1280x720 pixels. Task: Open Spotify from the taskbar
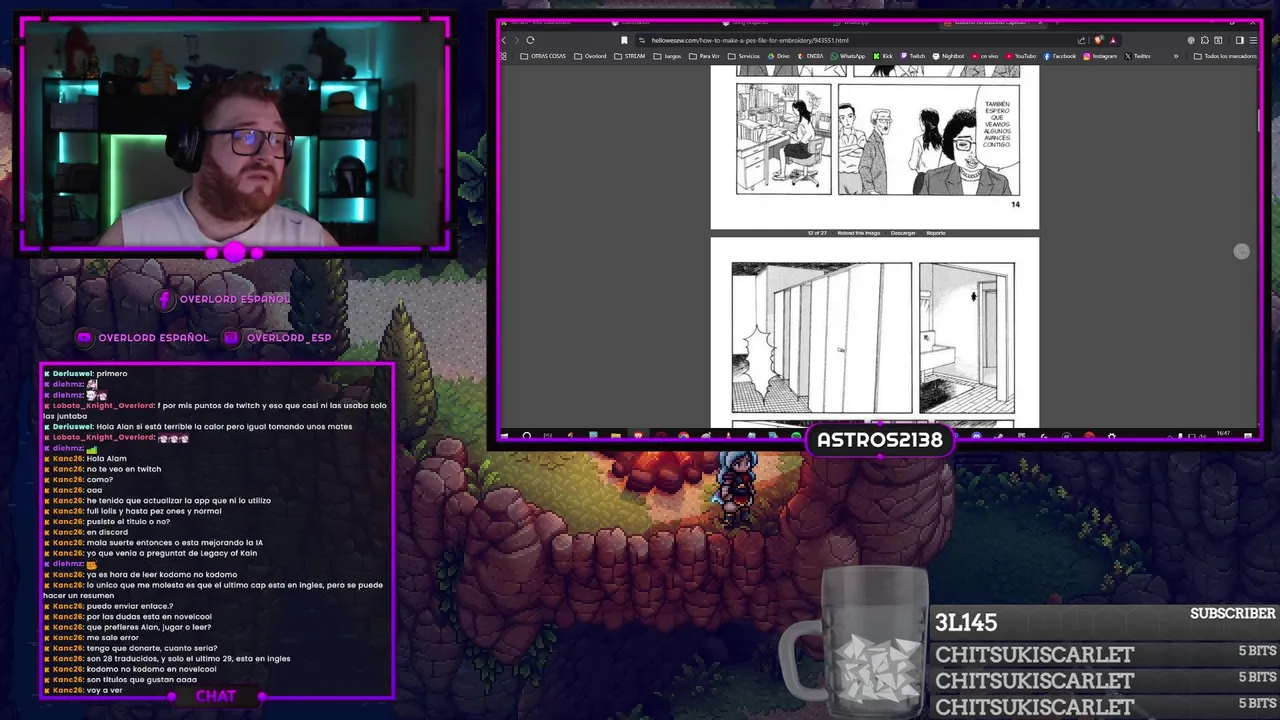(795, 436)
